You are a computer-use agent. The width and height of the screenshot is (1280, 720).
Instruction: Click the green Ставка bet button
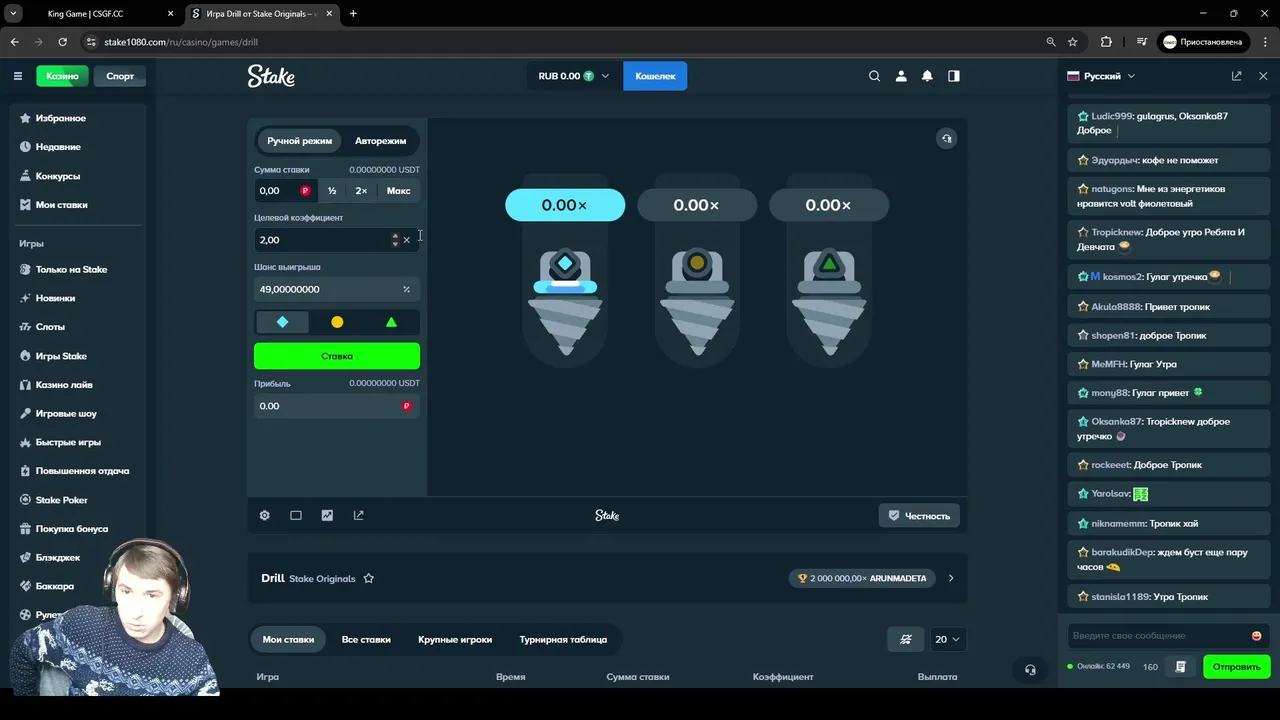(x=337, y=356)
